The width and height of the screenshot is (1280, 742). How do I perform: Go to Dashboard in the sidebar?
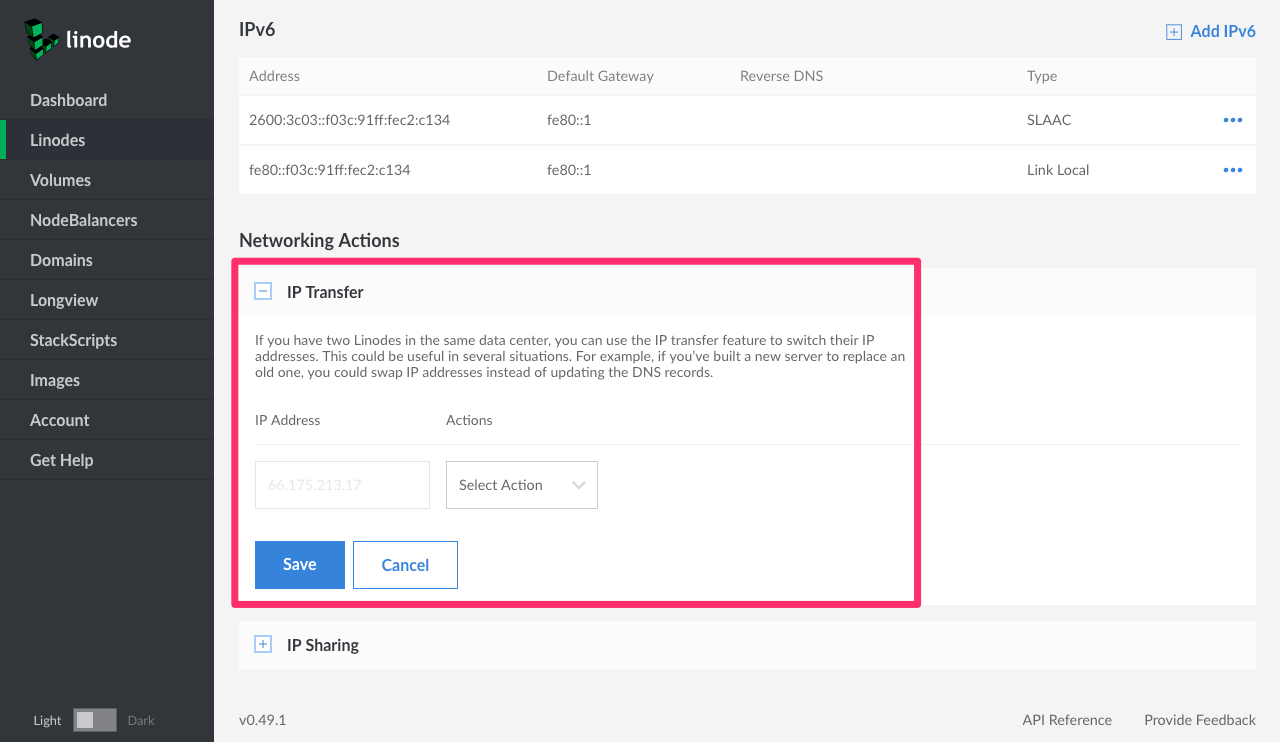click(68, 100)
